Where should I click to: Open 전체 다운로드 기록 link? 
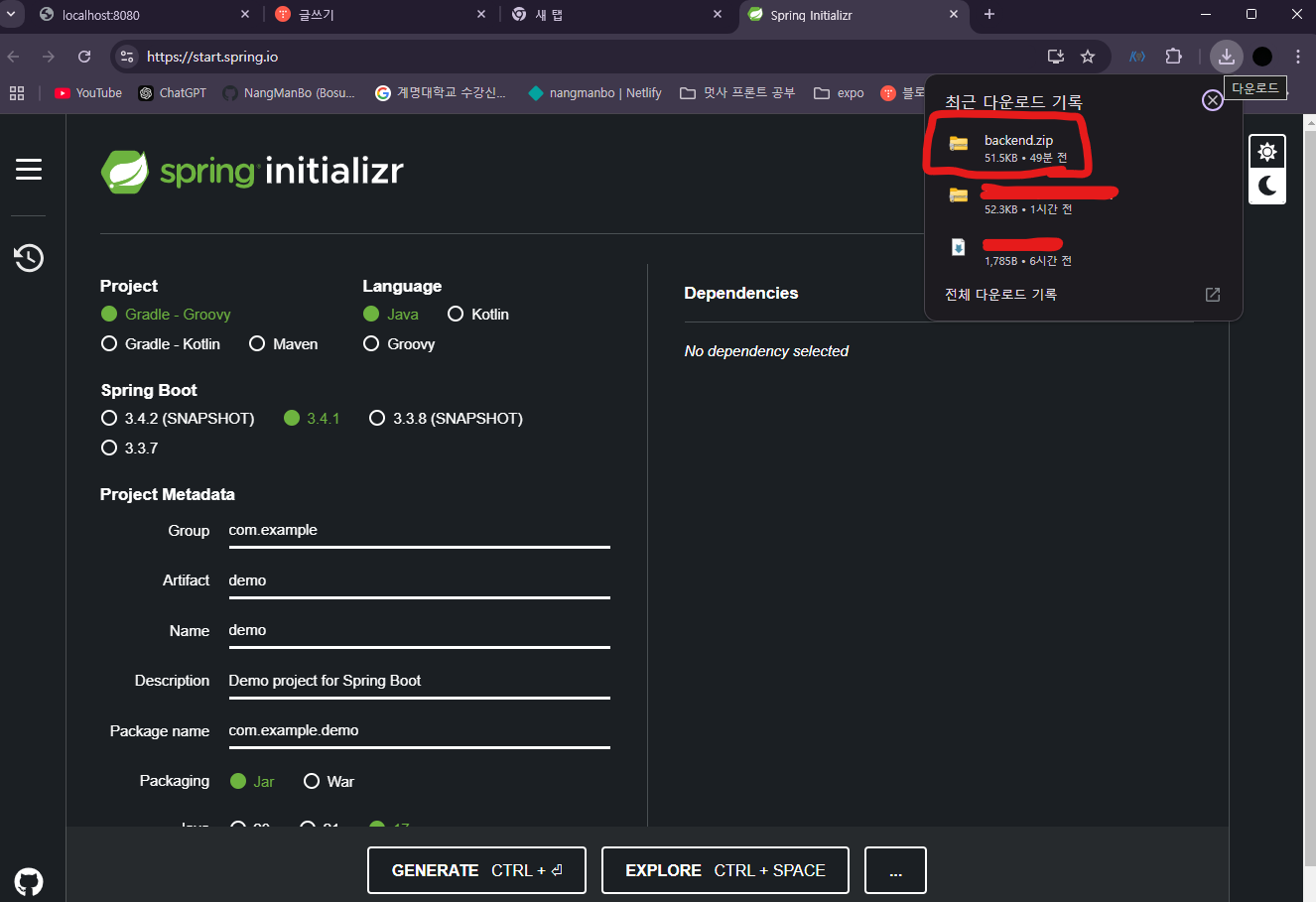tap(1000, 295)
